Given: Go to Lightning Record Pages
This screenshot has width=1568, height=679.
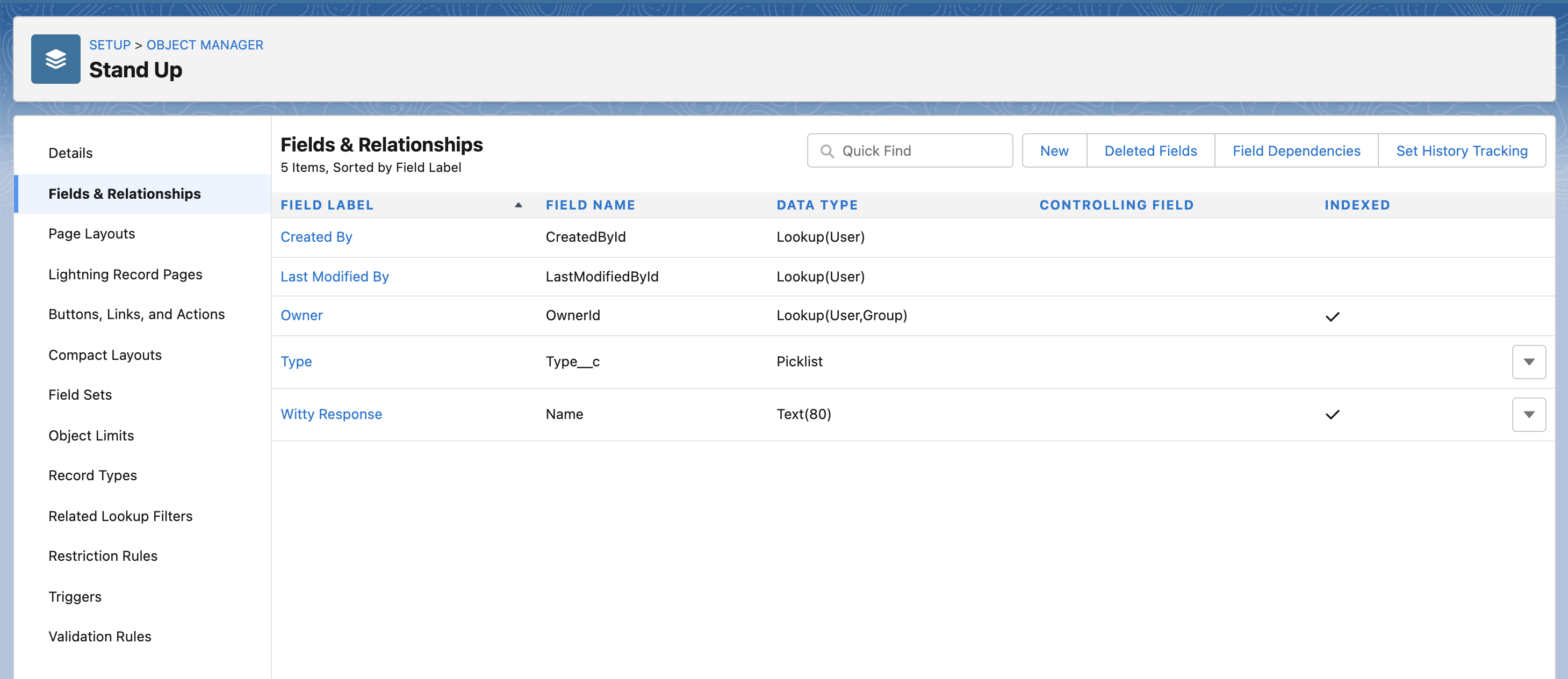Looking at the screenshot, I should tap(125, 275).
